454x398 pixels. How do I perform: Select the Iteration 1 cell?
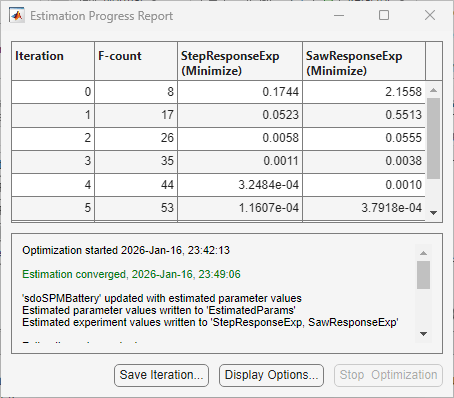[53, 115]
